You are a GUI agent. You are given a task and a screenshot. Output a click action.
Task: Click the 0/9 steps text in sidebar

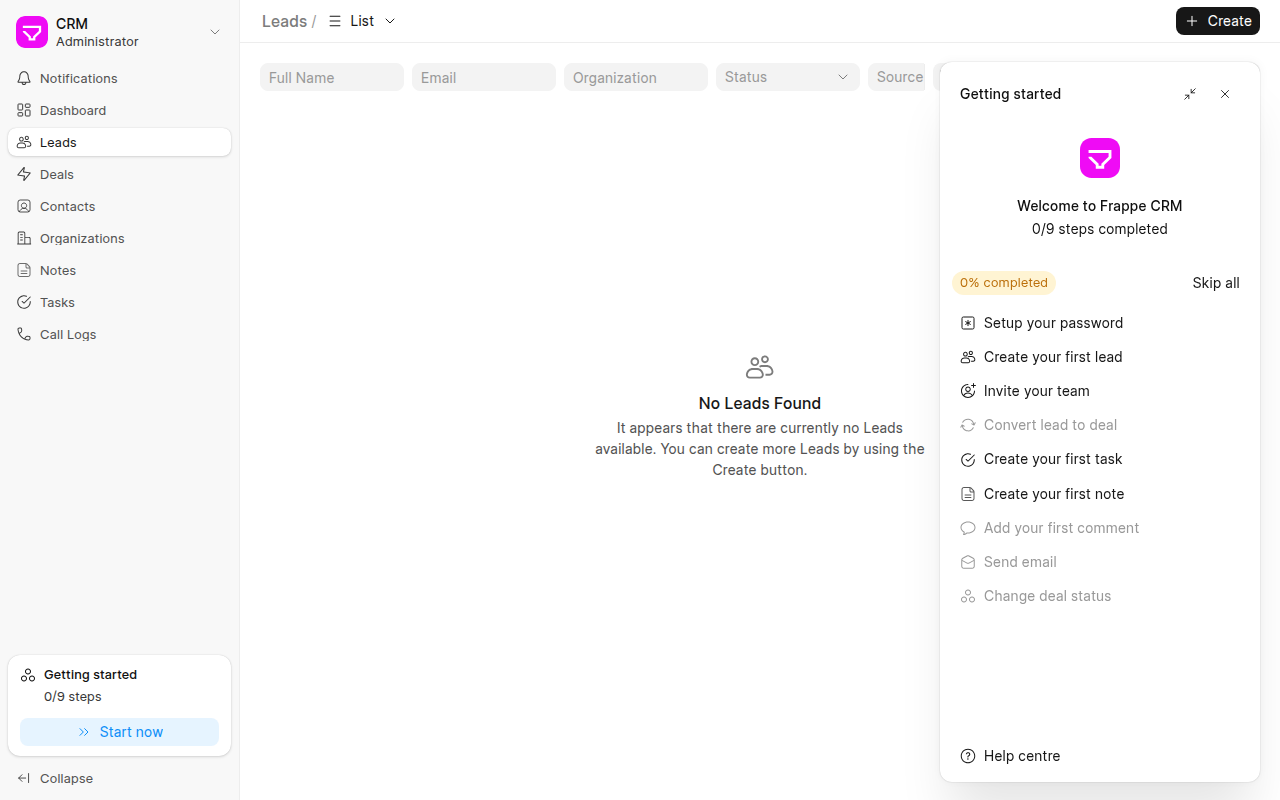pyautogui.click(x=73, y=697)
